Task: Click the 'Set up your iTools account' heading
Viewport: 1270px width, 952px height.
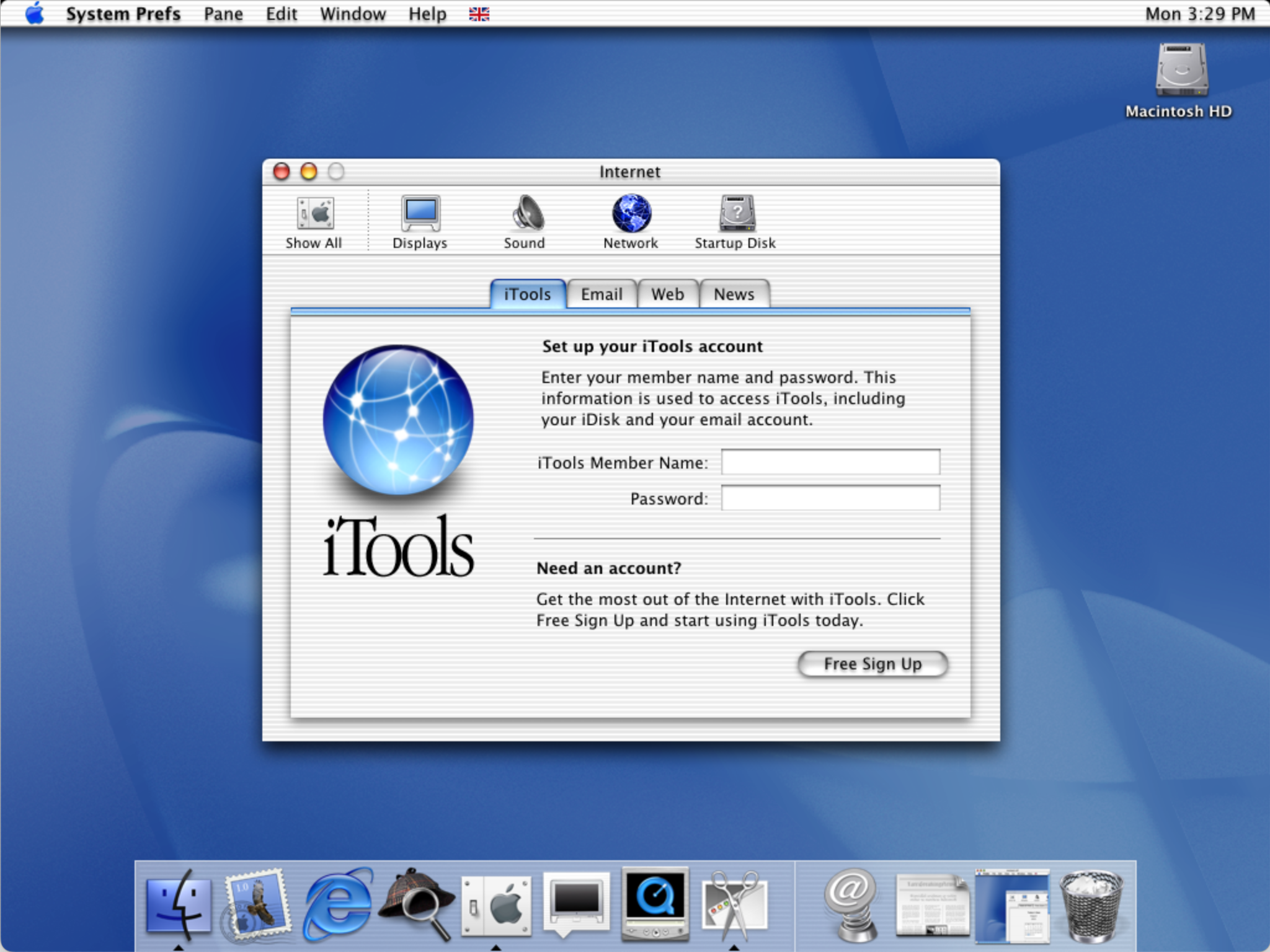Action: click(652, 346)
